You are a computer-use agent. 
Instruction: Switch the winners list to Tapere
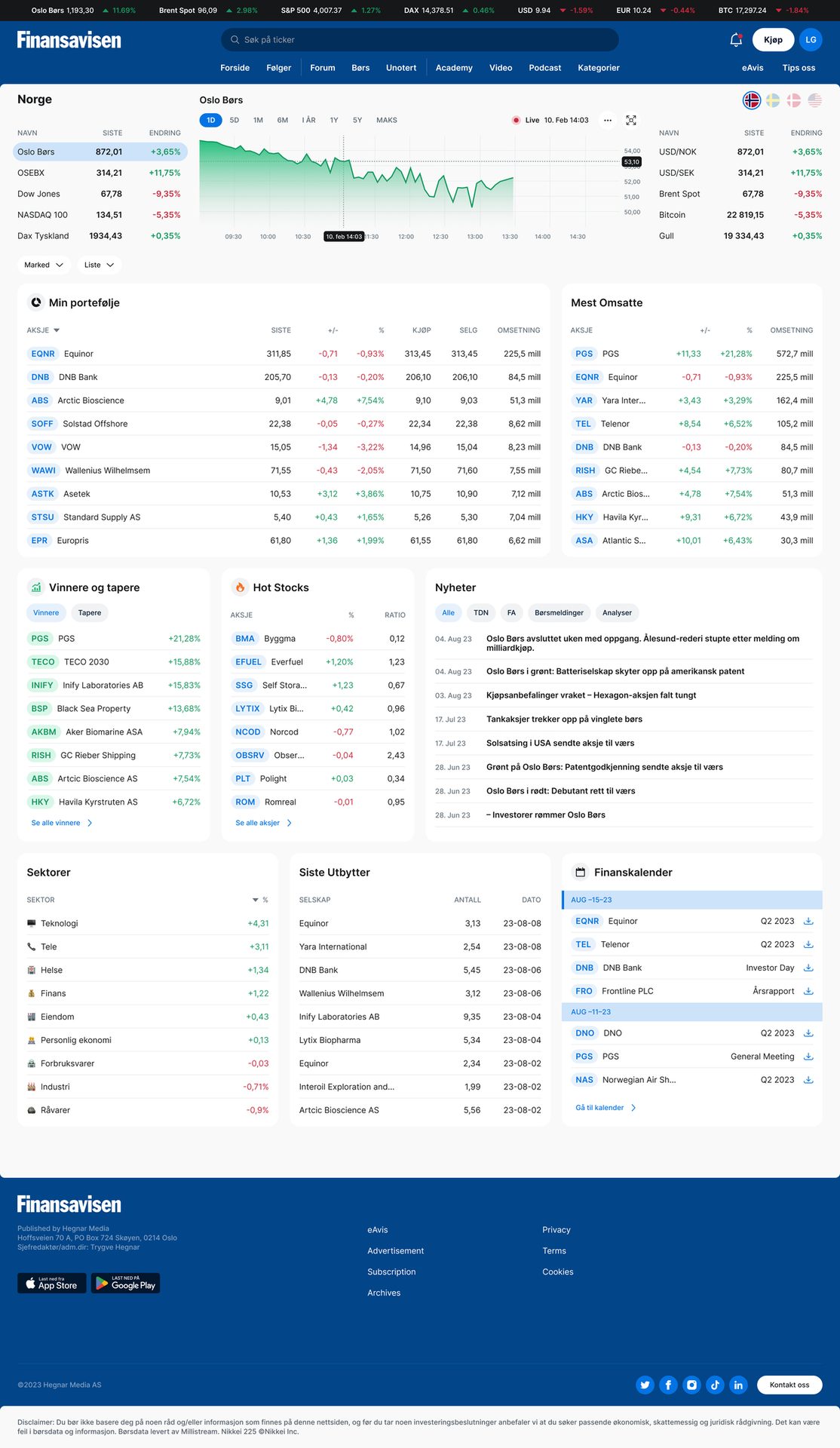coord(90,612)
